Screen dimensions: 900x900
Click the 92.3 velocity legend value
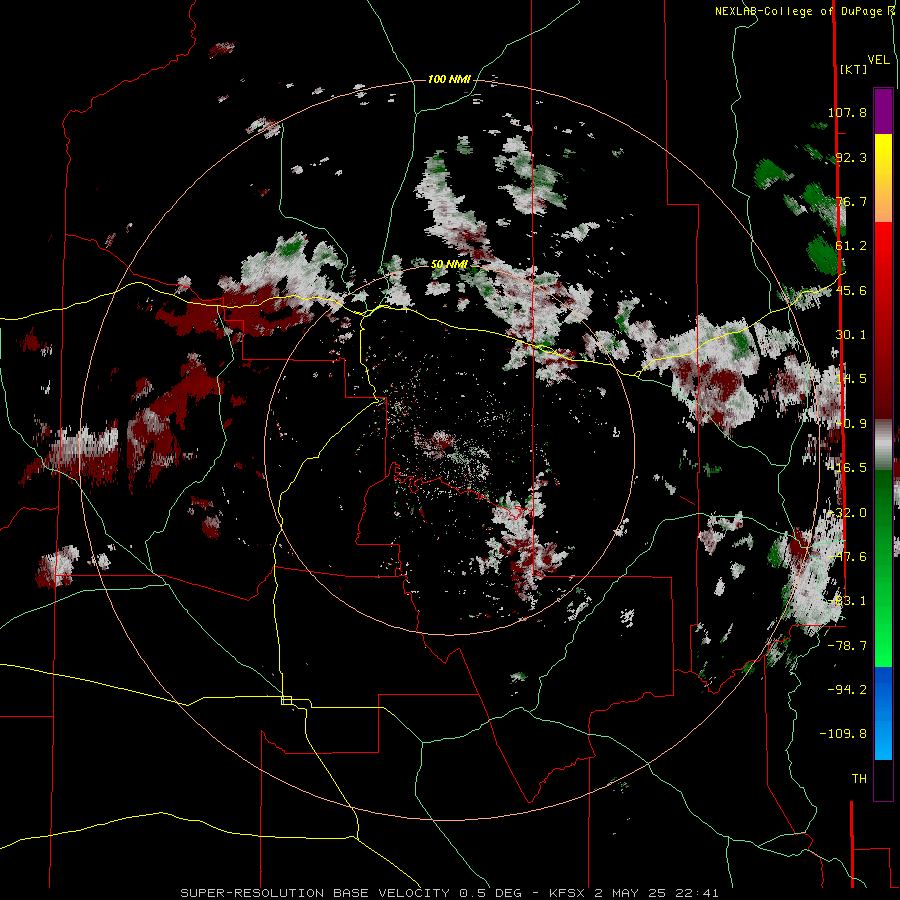pos(851,157)
